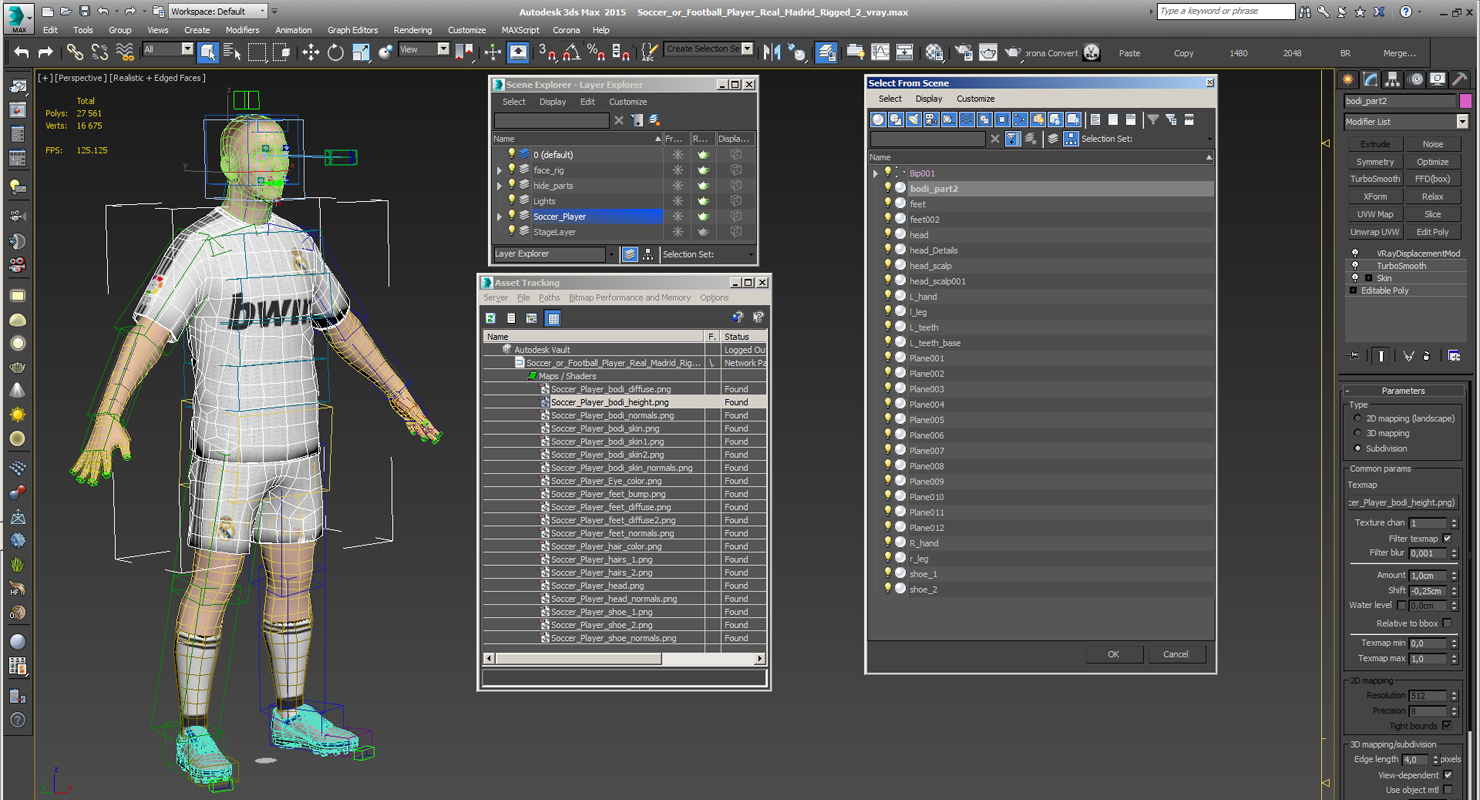Open the Display command panel tab
The height and width of the screenshot is (800, 1480).
(1438, 79)
